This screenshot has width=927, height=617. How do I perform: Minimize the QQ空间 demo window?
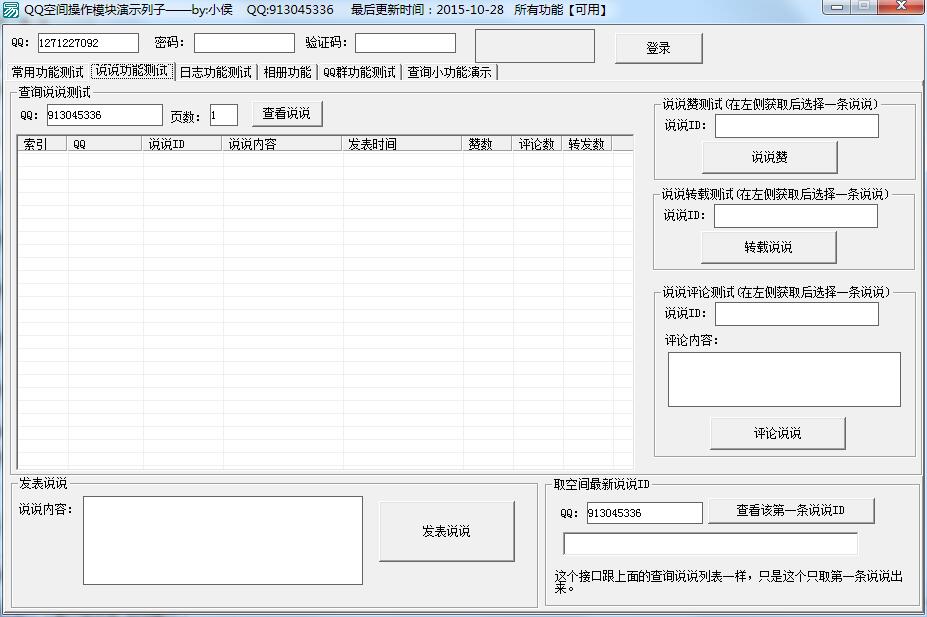837,7
